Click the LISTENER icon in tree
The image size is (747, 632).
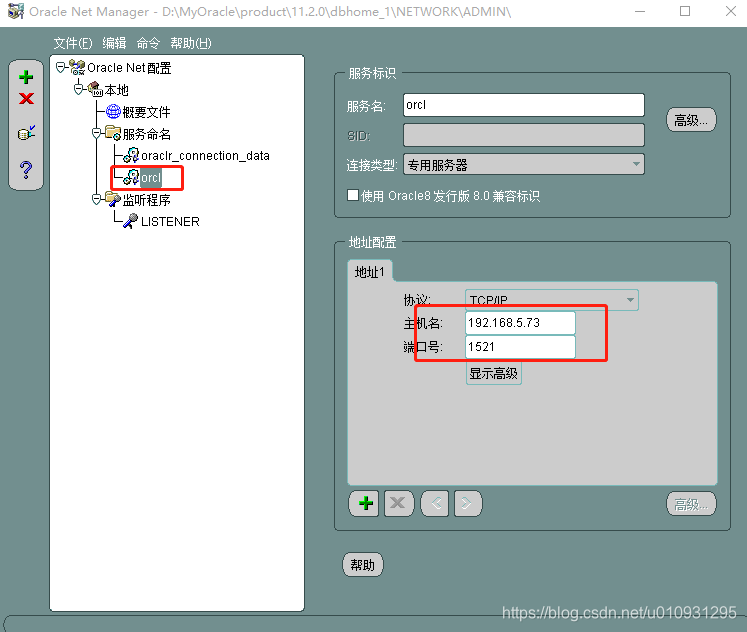coord(131,221)
